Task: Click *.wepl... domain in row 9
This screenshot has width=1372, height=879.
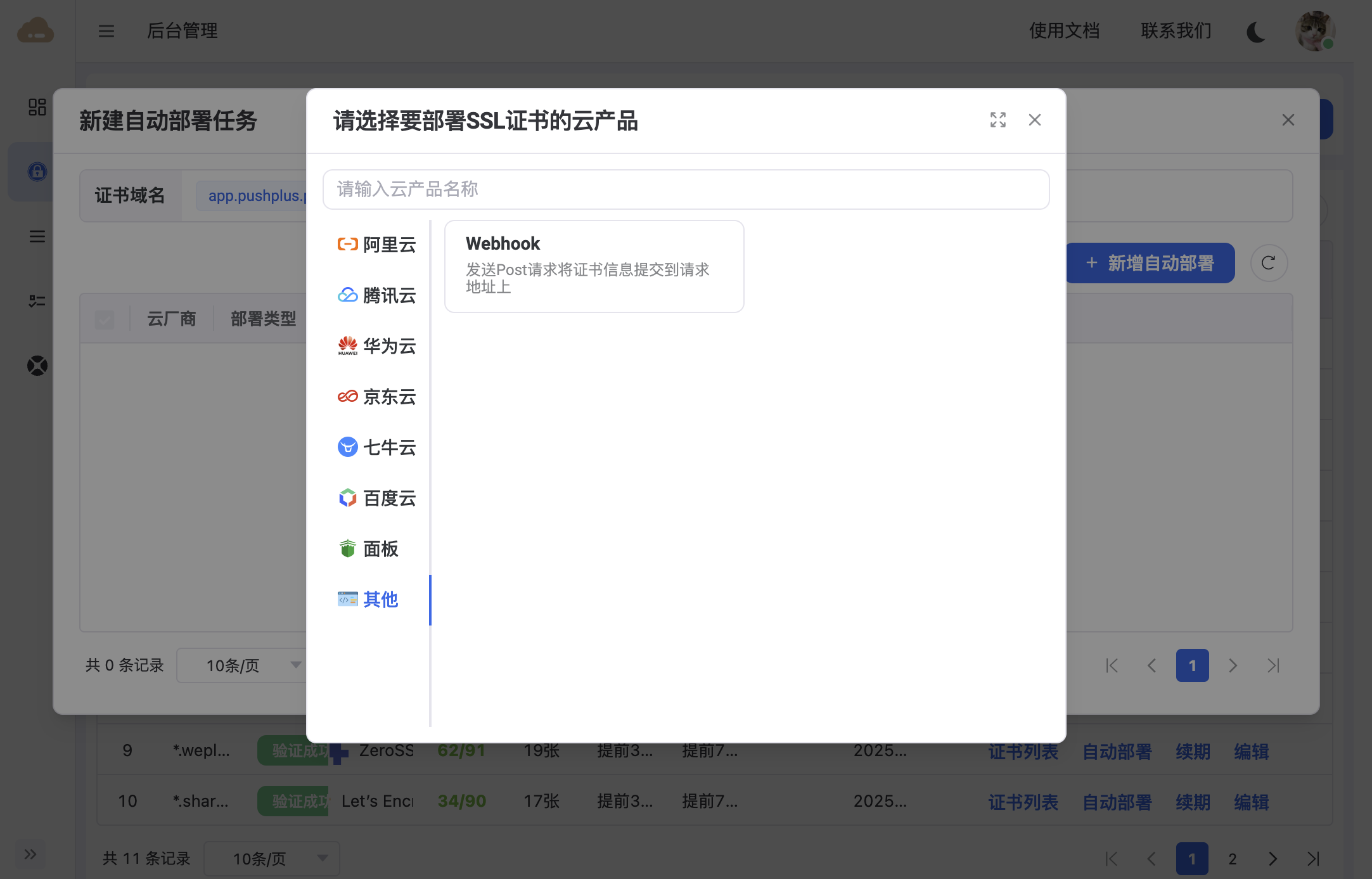Action: 202,750
